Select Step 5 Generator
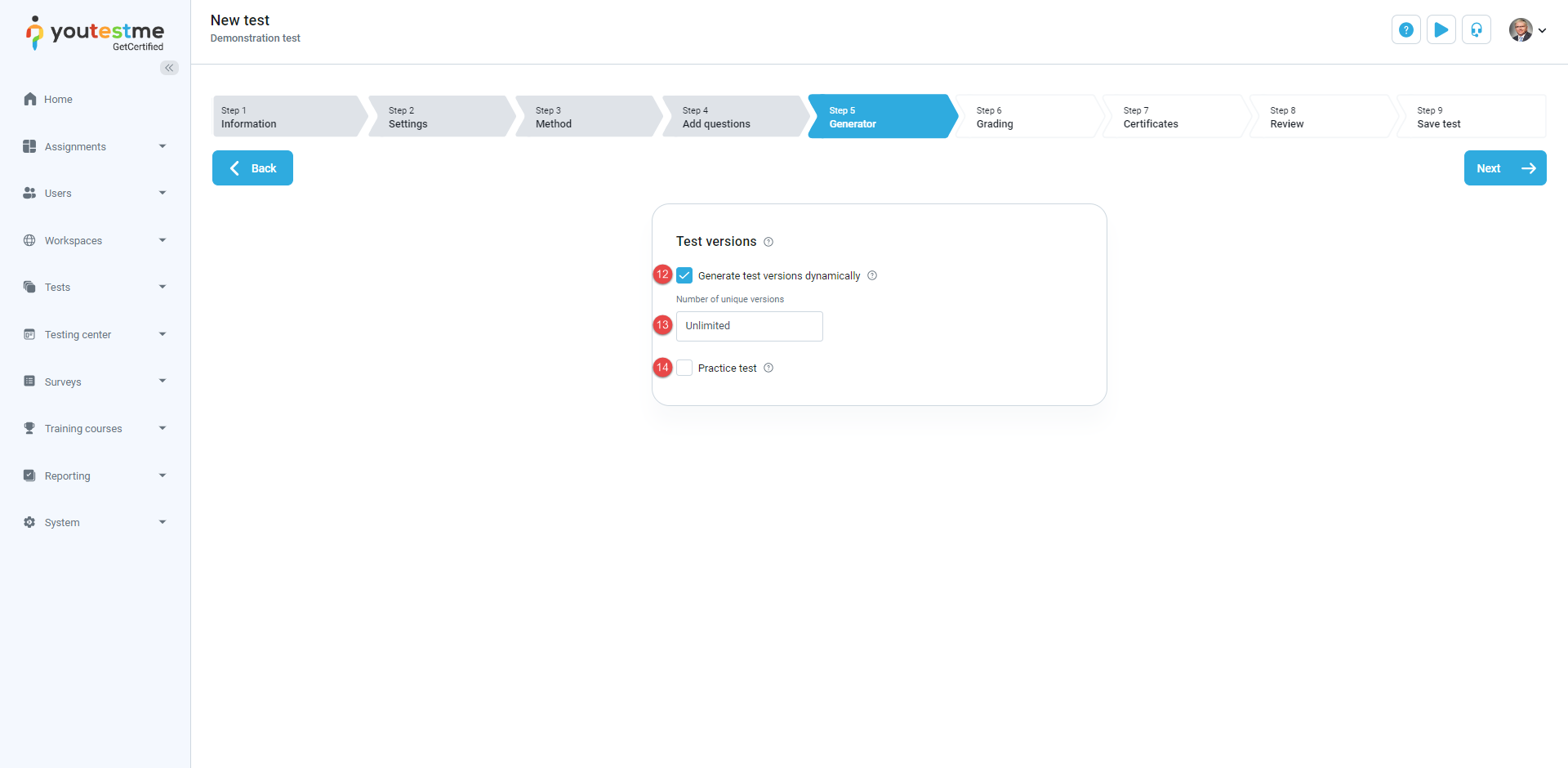 click(x=883, y=116)
